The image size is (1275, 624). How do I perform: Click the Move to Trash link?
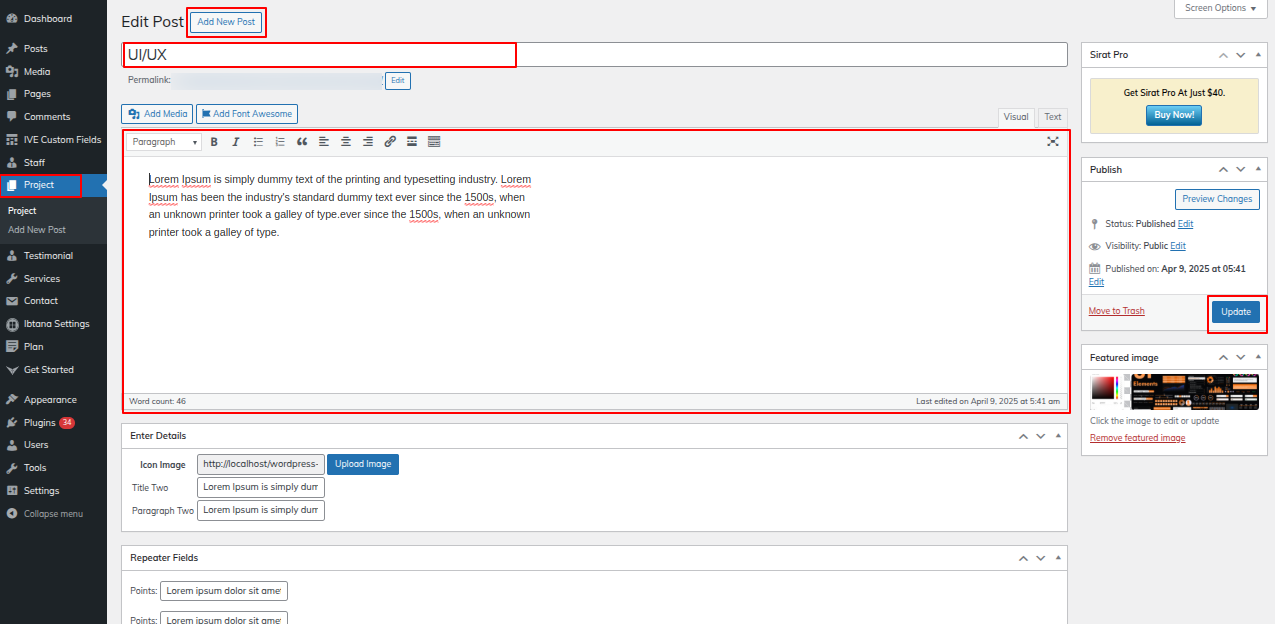point(1116,311)
